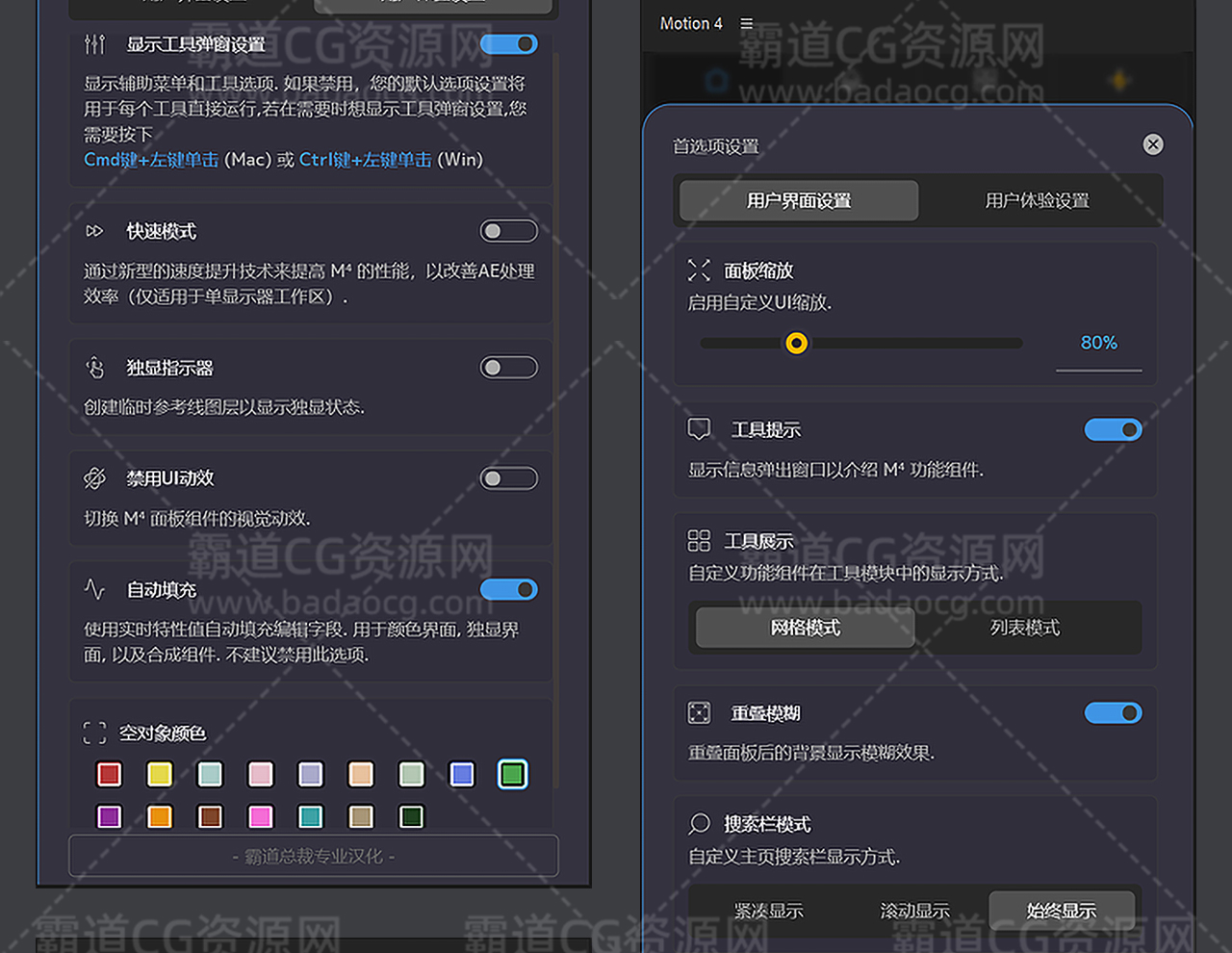Close the 首选项设置 preferences dialog
The image size is (1232, 953).
point(1153,144)
